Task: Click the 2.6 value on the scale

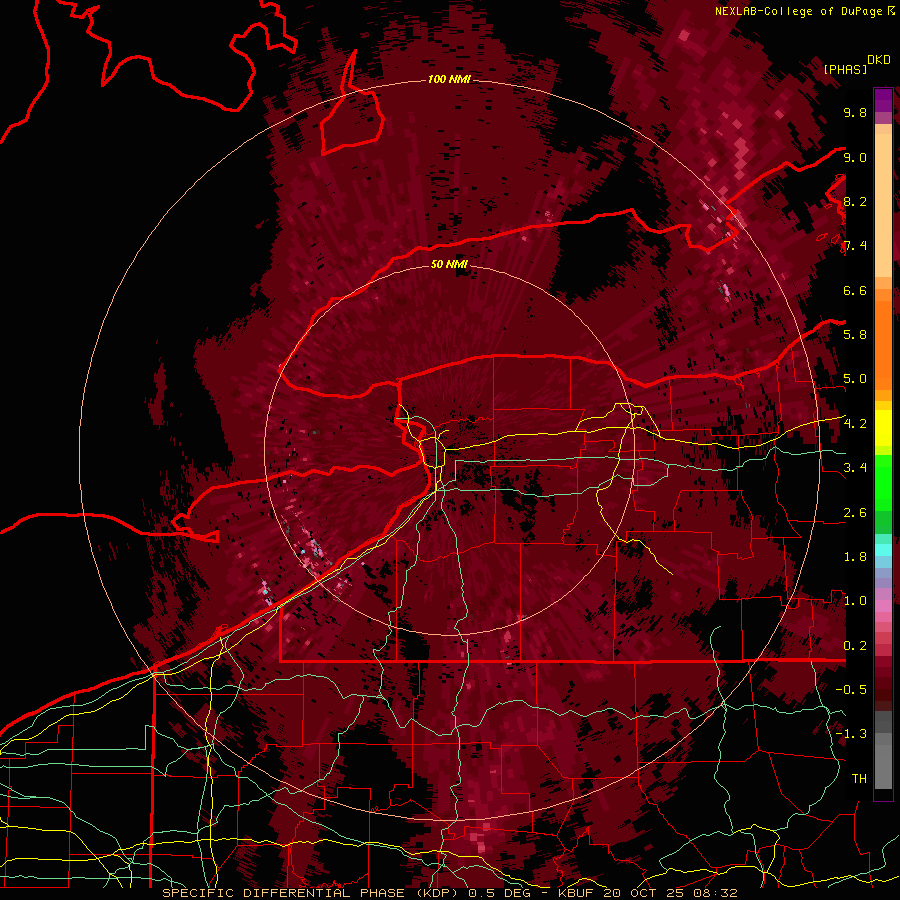Action: point(855,513)
